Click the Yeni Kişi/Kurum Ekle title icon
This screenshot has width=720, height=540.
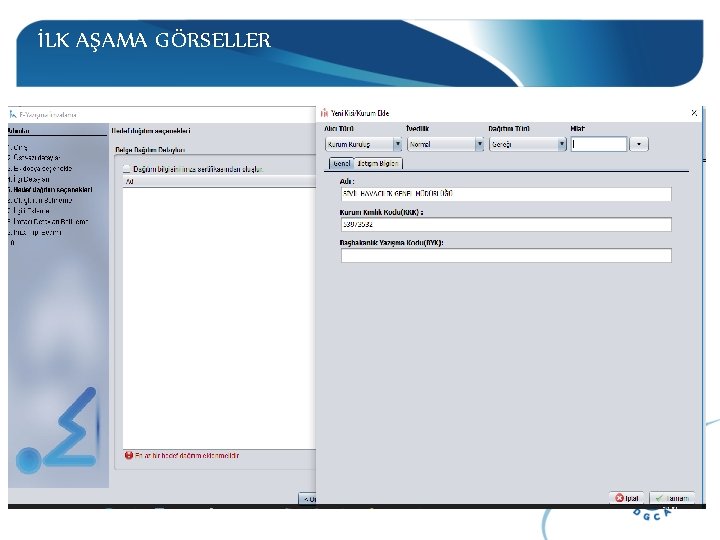pyautogui.click(x=324, y=113)
